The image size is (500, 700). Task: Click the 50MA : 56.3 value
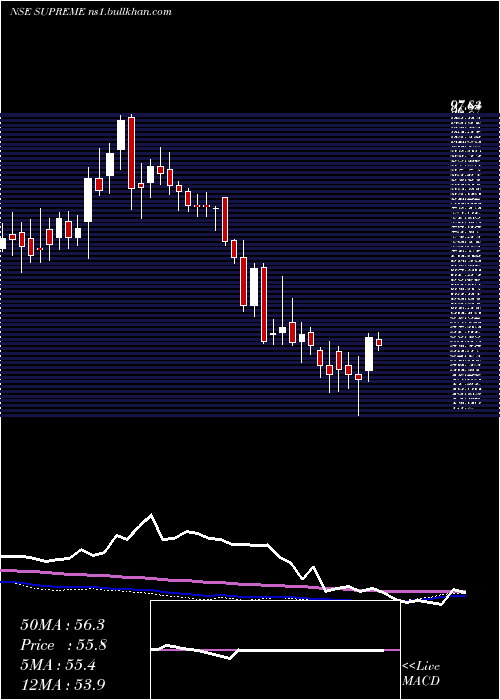point(62,625)
